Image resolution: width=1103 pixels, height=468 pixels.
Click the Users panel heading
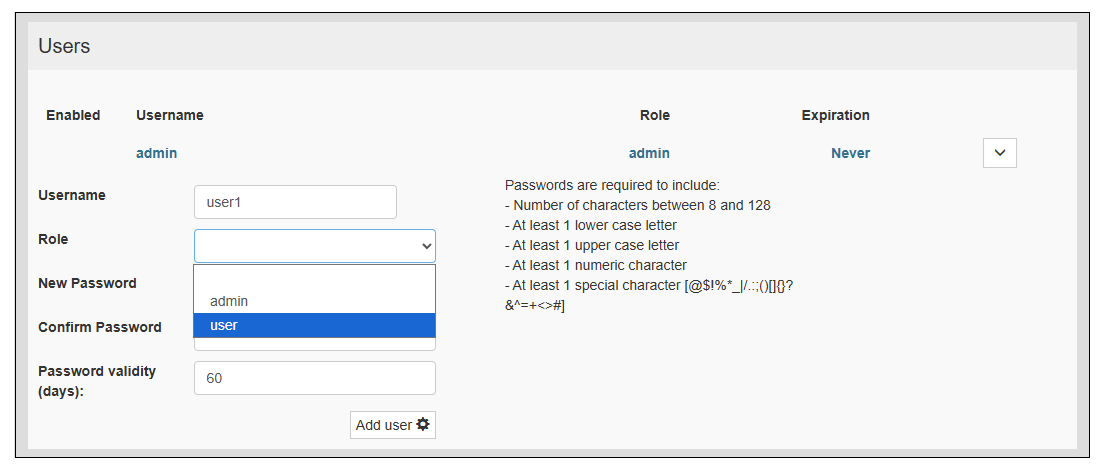coord(64,46)
